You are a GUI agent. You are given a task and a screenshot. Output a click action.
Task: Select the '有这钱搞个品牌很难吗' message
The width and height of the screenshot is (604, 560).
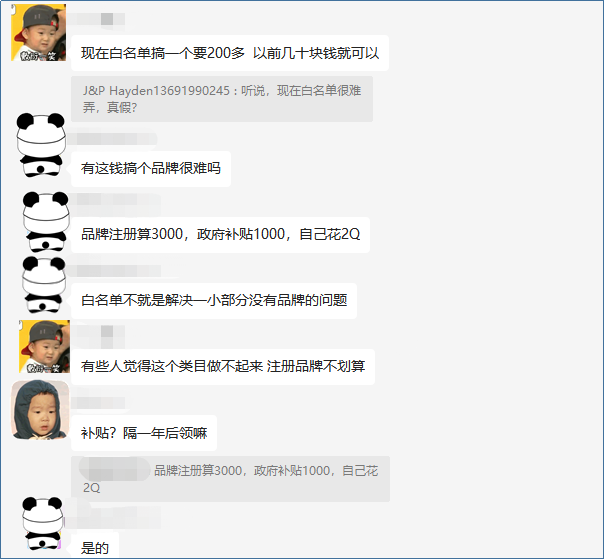coord(151,169)
